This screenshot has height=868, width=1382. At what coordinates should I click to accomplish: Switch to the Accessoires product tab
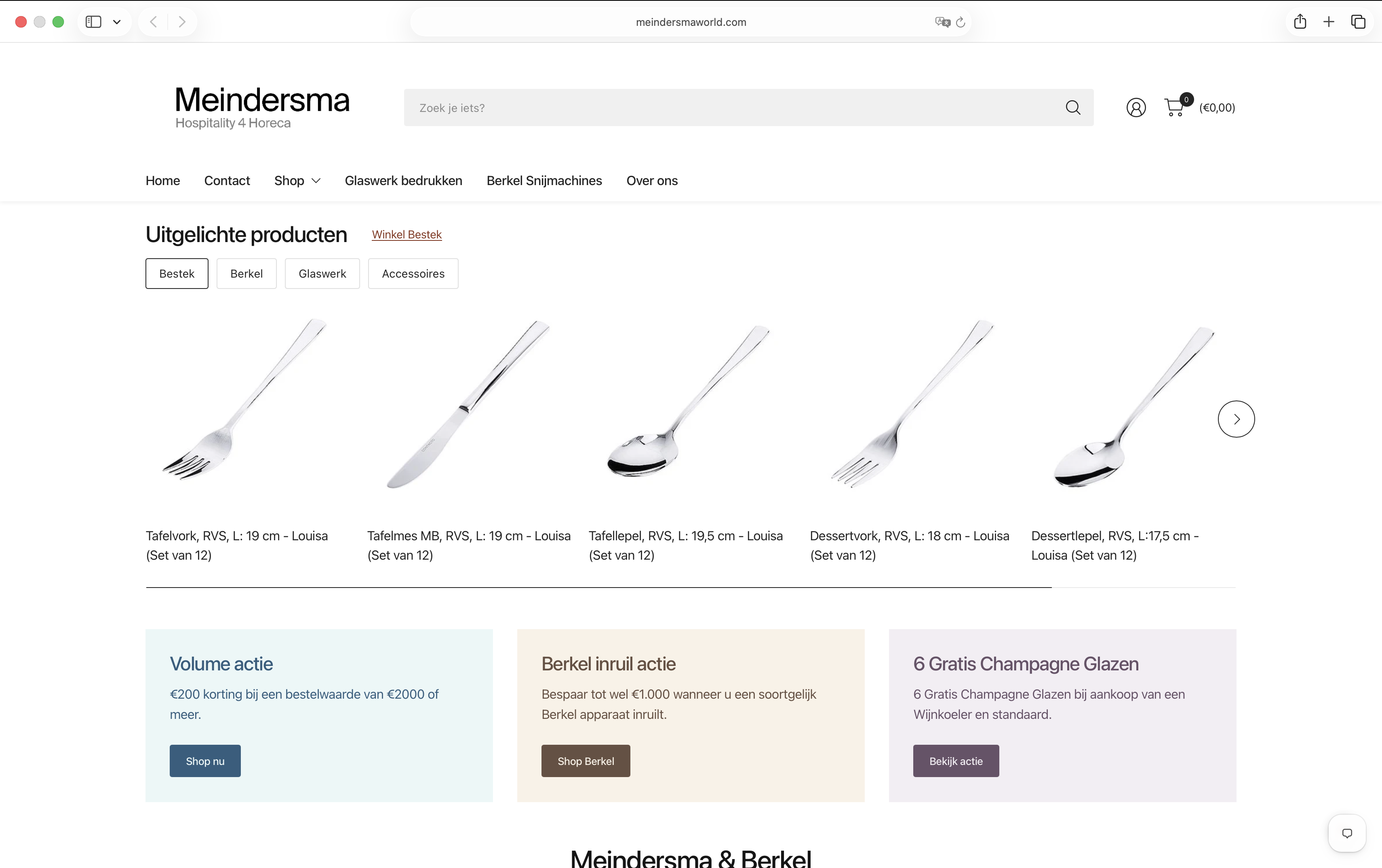(x=413, y=274)
